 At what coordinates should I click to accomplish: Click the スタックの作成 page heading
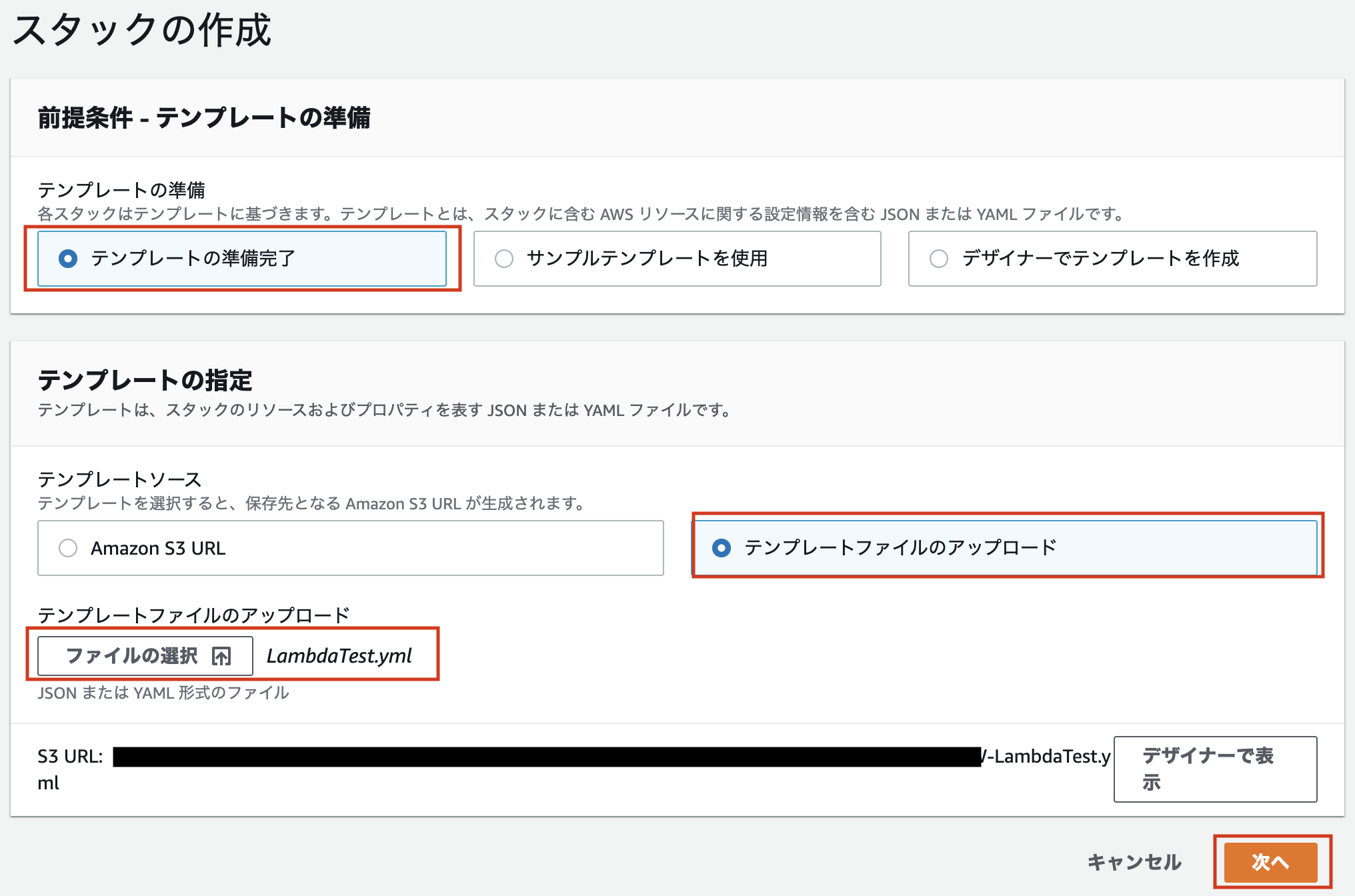click(142, 31)
